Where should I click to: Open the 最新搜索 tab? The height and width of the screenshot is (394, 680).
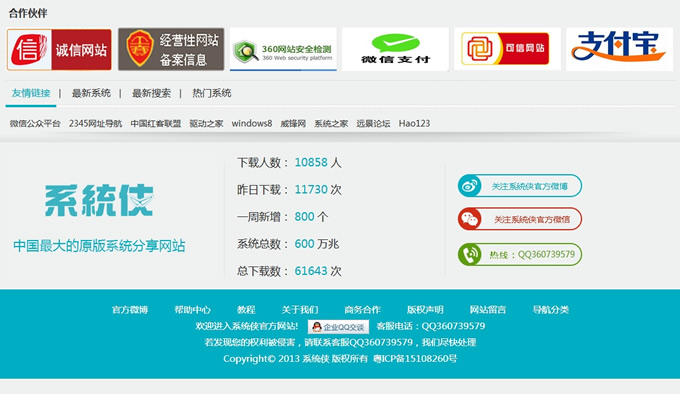(151, 93)
